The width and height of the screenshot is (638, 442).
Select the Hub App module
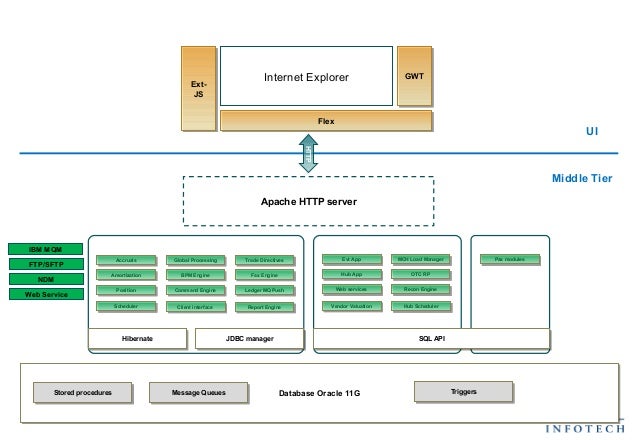(x=352, y=274)
